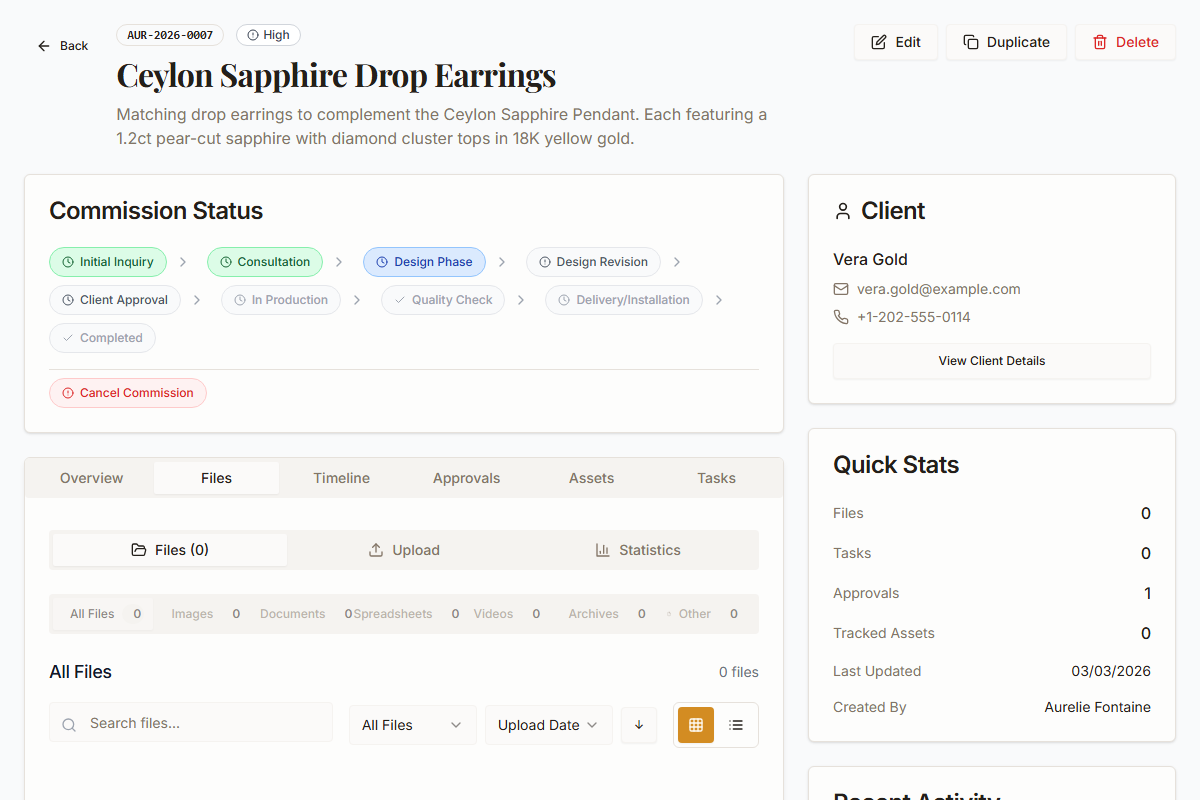Click the Upload icon in the files toolbar

[375, 549]
